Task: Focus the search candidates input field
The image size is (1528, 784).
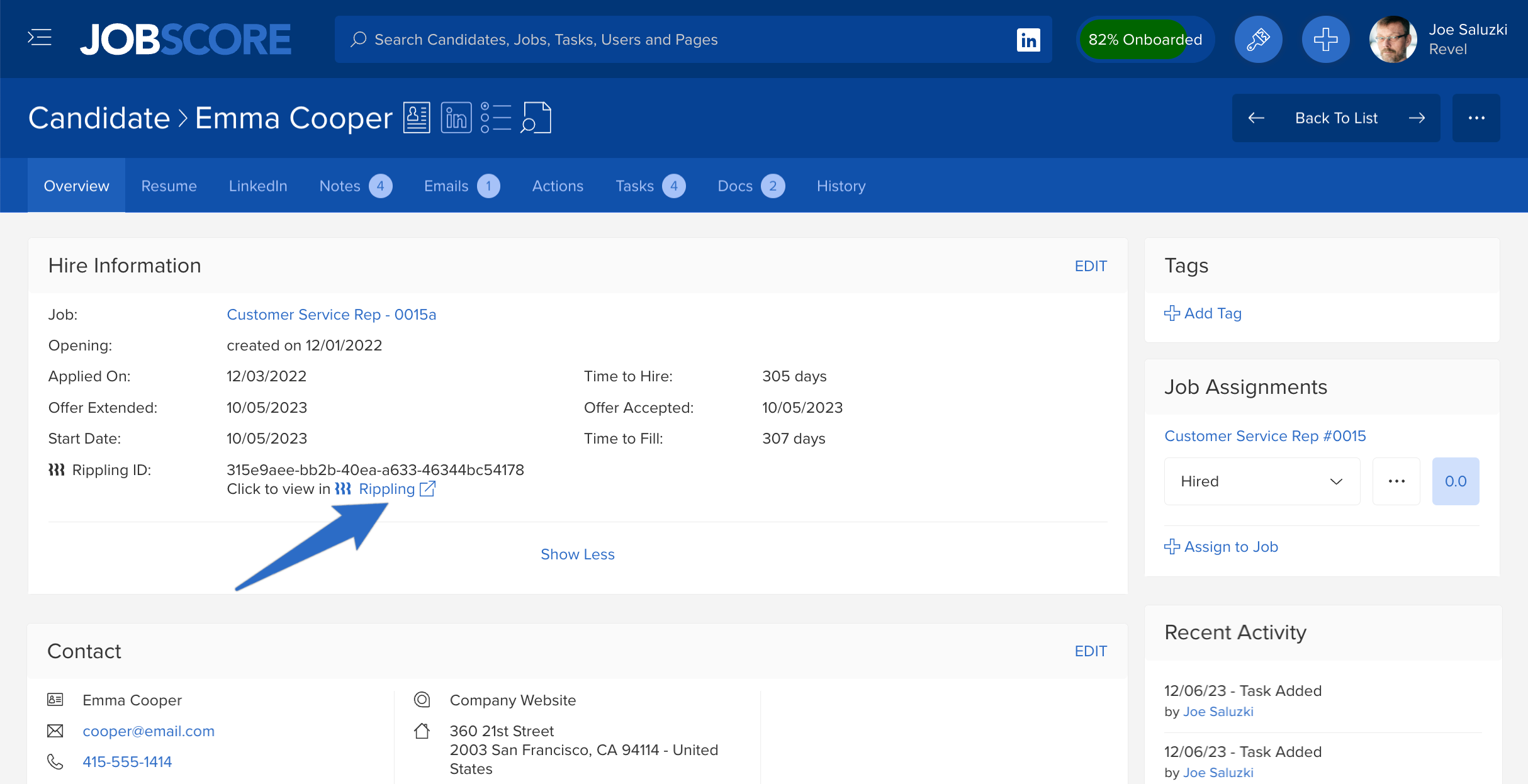Action: 680,40
